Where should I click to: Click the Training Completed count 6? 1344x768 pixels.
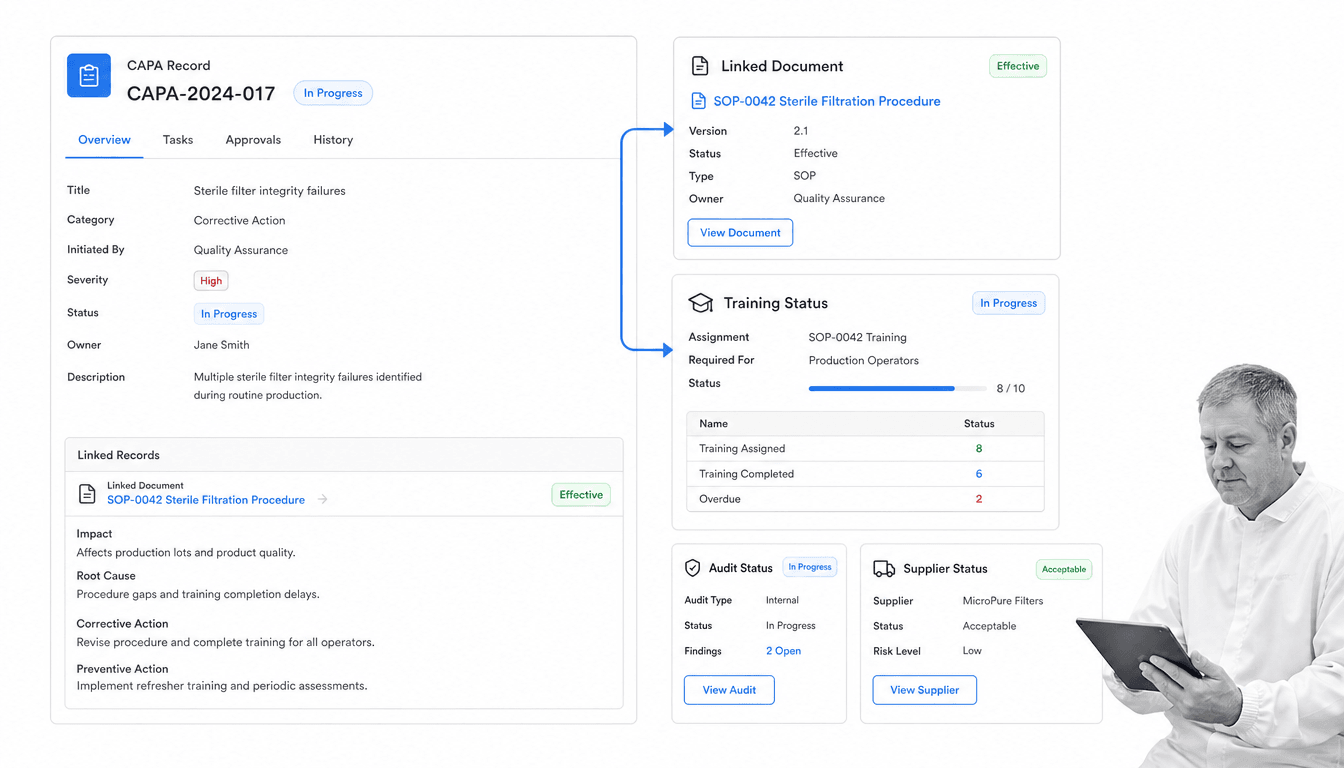click(x=979, y=474)
